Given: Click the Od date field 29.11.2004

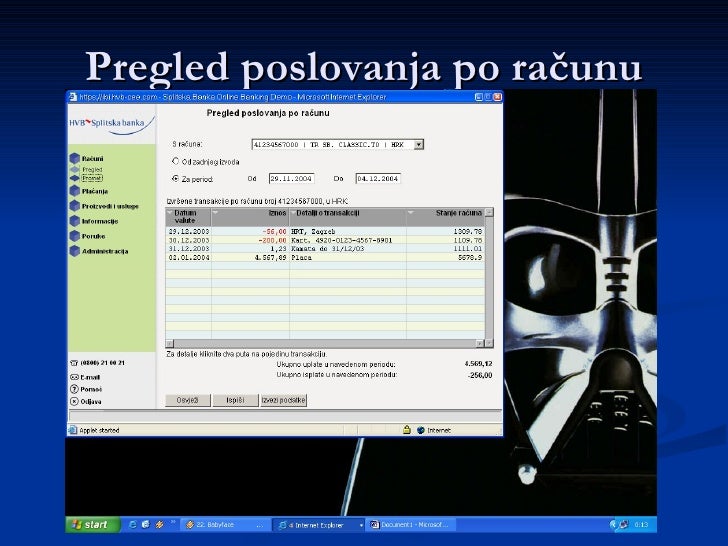Looking at the screenshot, I should (292, 178).
